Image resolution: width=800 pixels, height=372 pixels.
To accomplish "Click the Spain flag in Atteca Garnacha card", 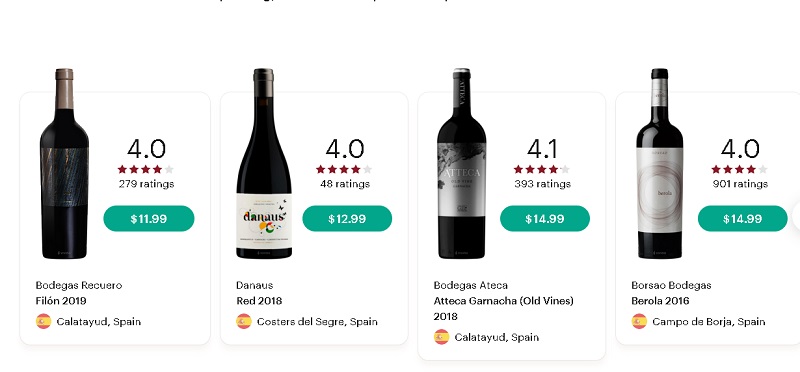I will 441,337.
